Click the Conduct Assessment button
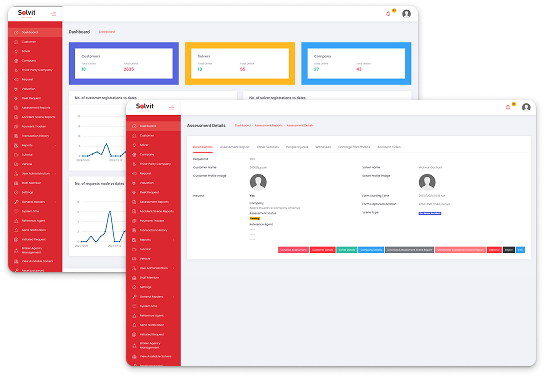This screenshot has width=544, height=377. (x=293, y=250)
